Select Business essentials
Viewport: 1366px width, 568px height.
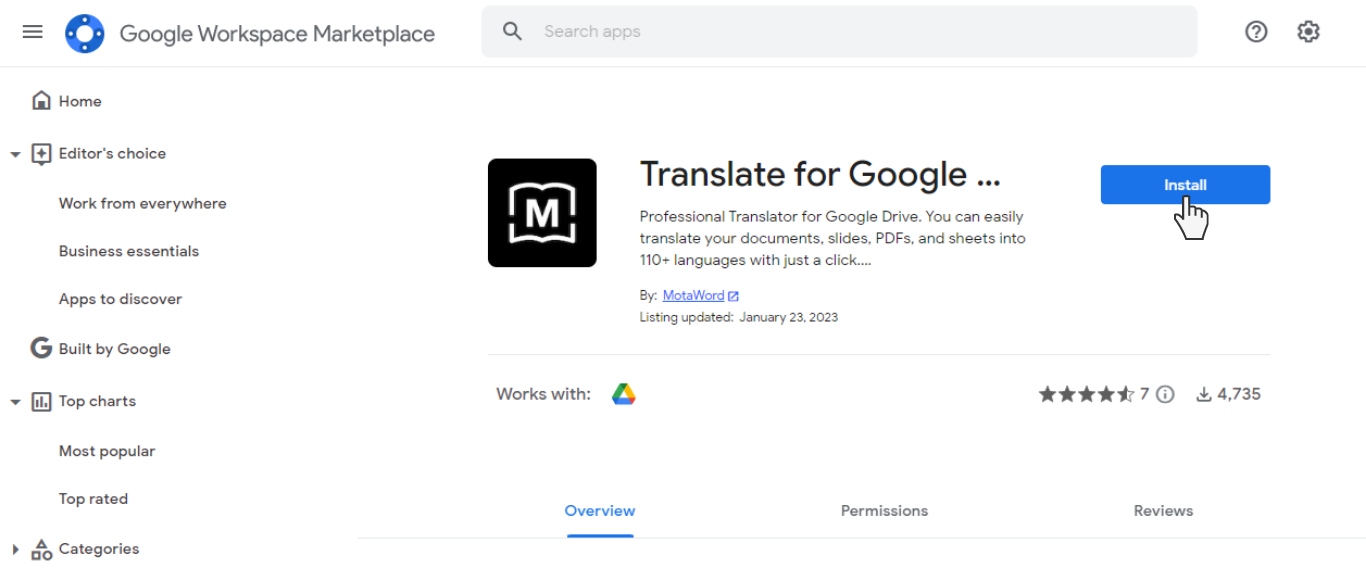129,251
